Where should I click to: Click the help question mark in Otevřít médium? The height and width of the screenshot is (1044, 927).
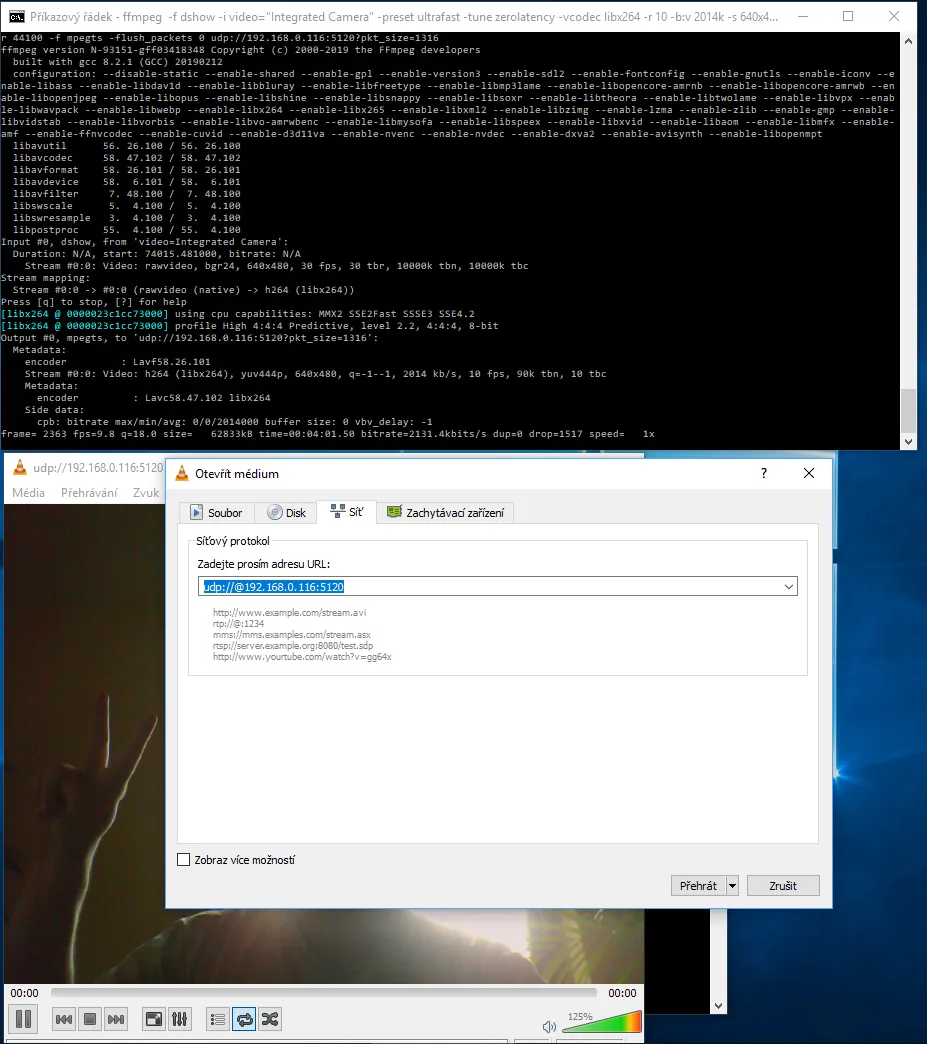point(764,473)
